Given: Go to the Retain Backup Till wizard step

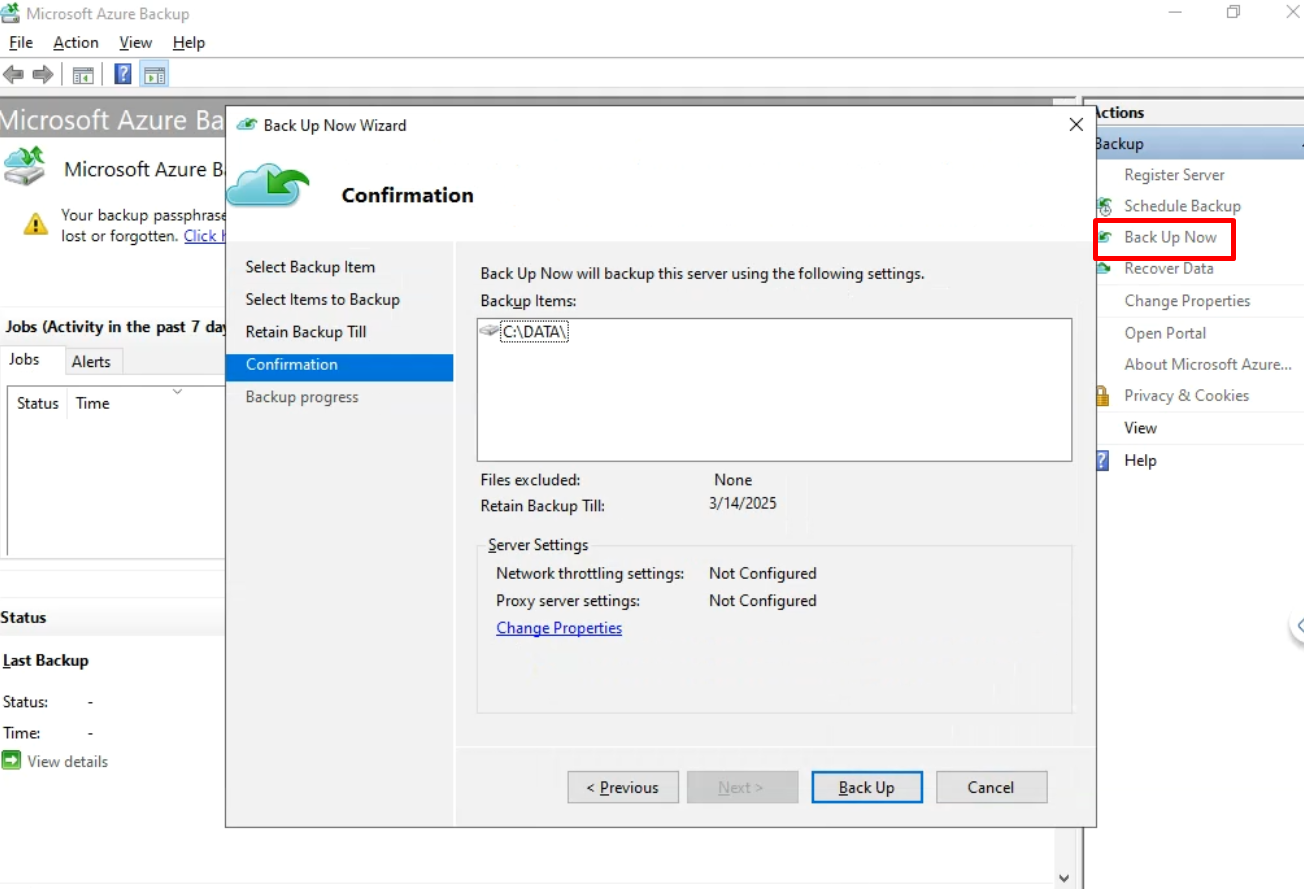Looking at the screenshot, I should click(308, 332).
